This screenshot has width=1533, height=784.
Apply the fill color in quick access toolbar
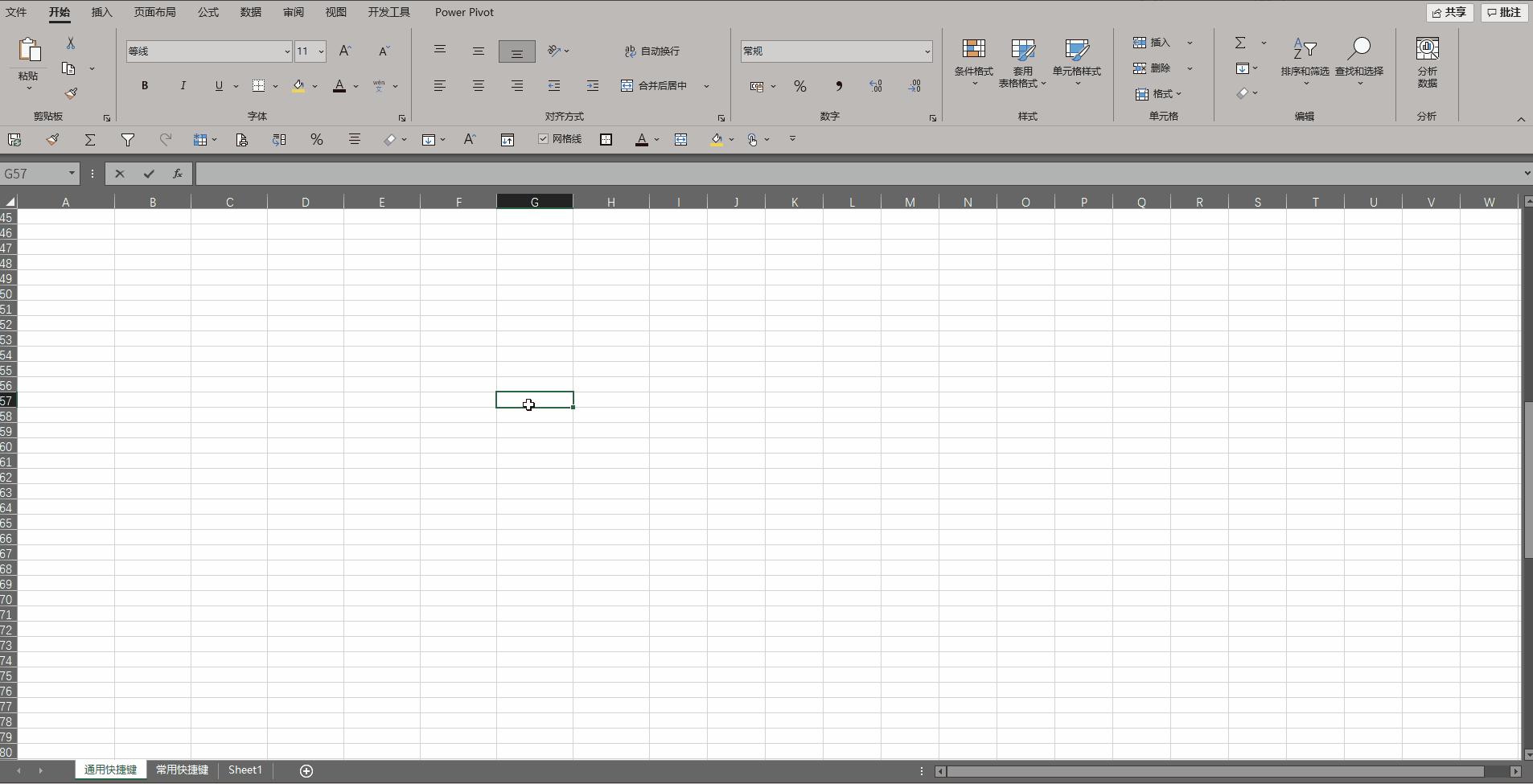click(716, 139)
